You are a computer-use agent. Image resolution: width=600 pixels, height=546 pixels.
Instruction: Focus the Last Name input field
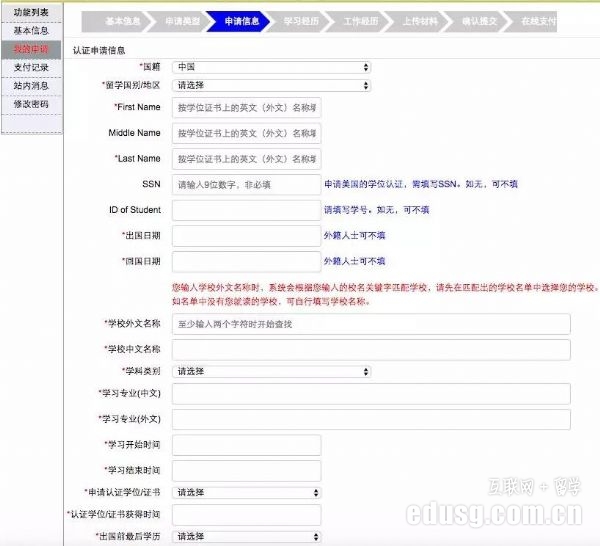click(246, 159)
